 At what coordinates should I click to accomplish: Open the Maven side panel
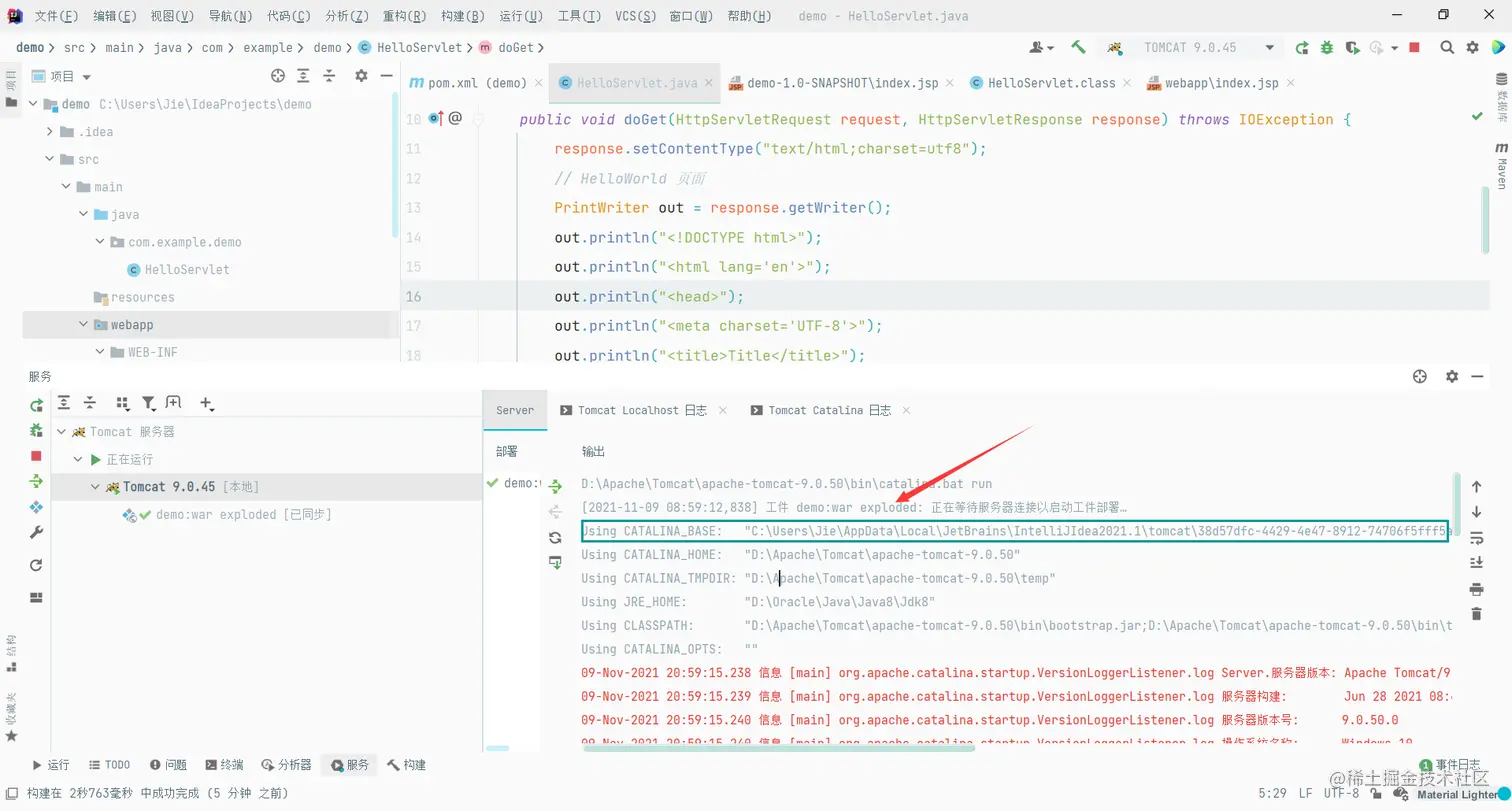[x=1500, y=165]
